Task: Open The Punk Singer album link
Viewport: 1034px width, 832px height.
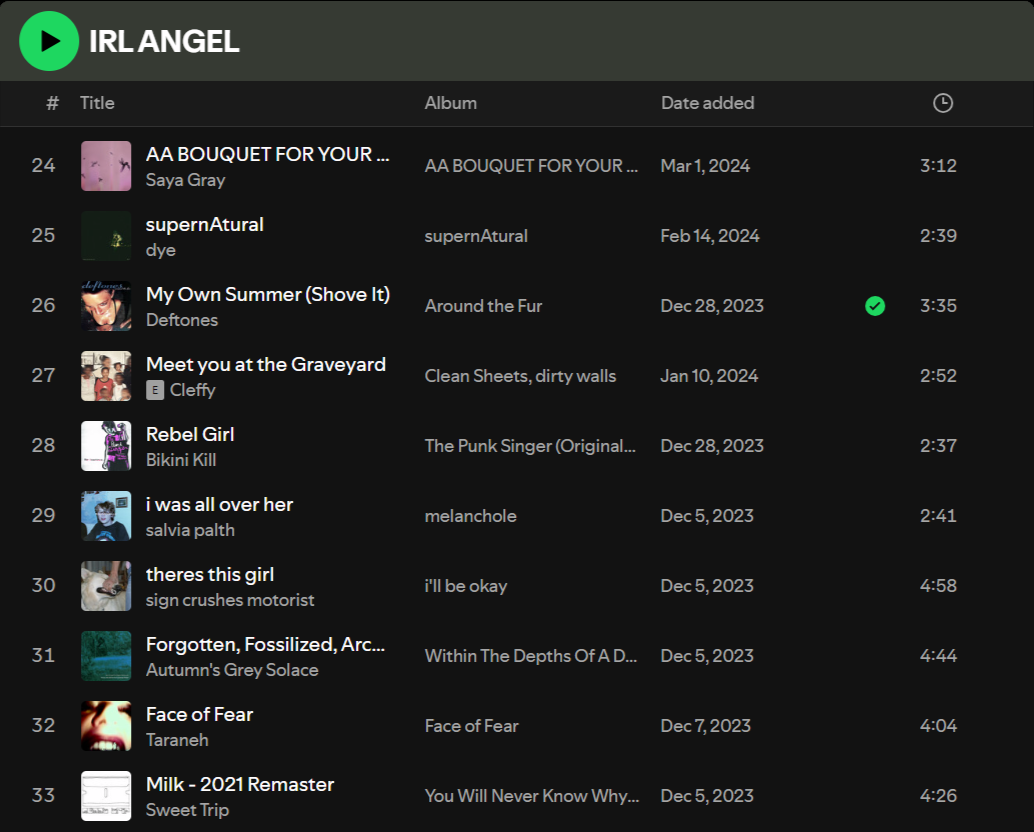Action: (530, 446)
